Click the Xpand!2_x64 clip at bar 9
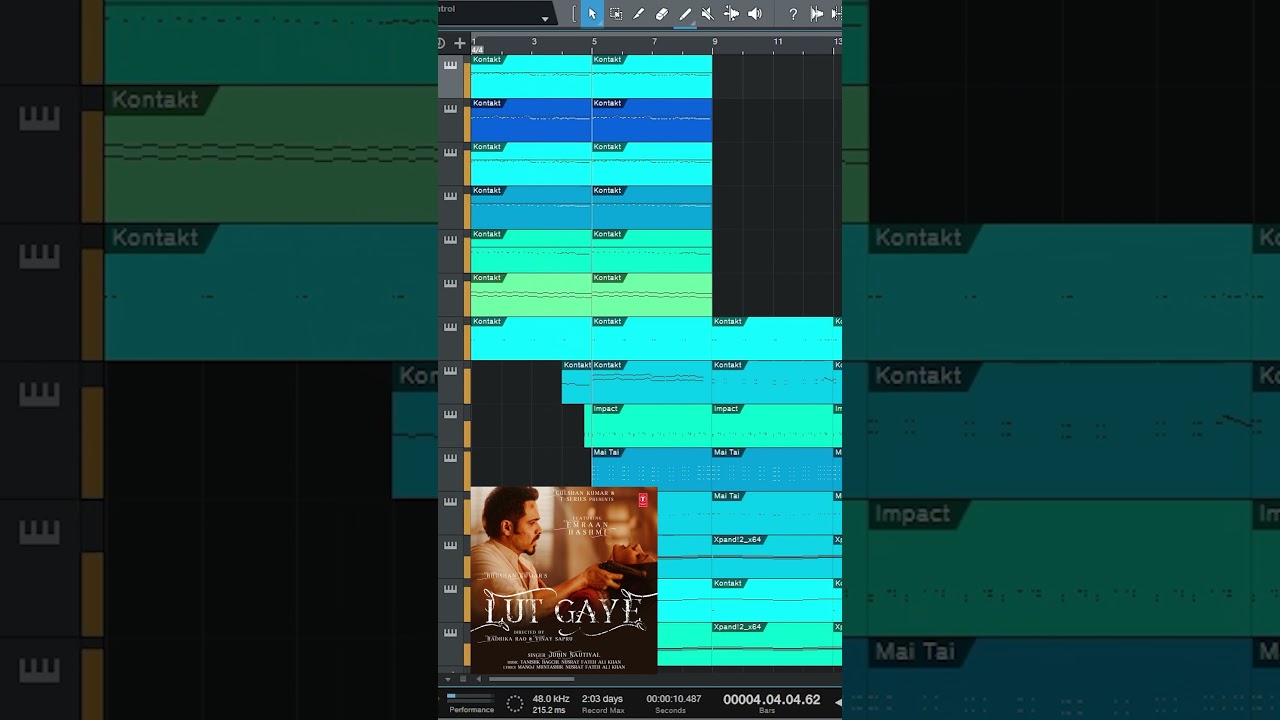Image resolution: width=1280 pixels, height=720 pixels. (x=775, y=550)
